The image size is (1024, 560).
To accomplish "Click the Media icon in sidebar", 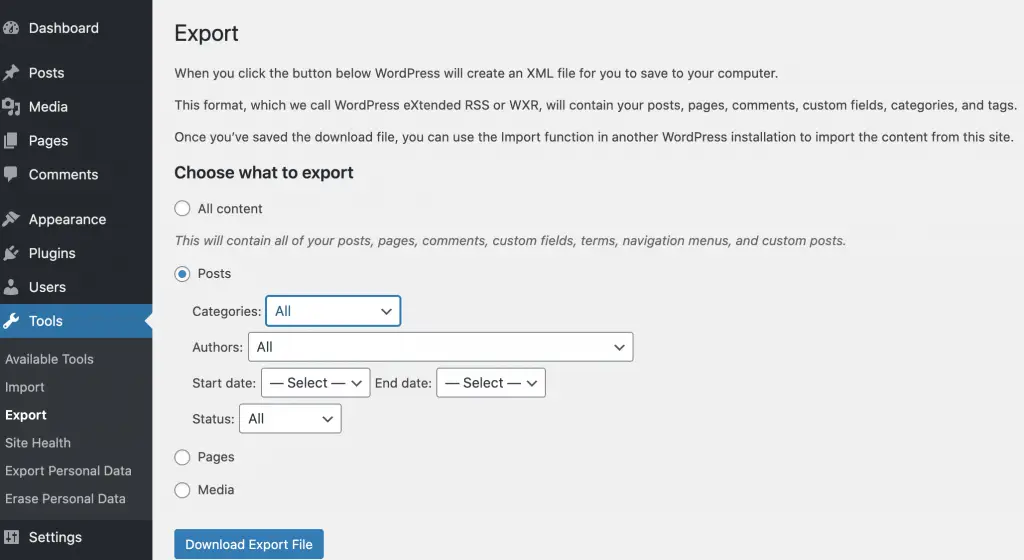I will tap(11, 107).
